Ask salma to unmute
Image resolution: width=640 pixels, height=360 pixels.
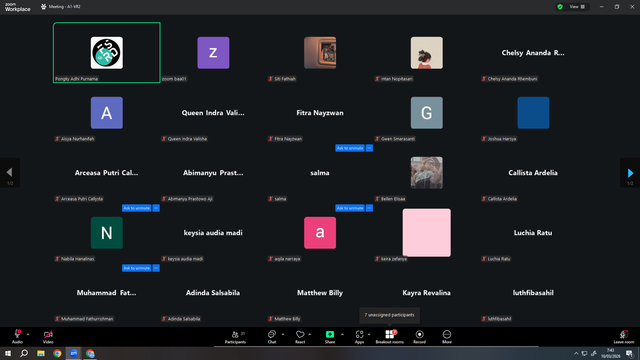pos(350,208)
